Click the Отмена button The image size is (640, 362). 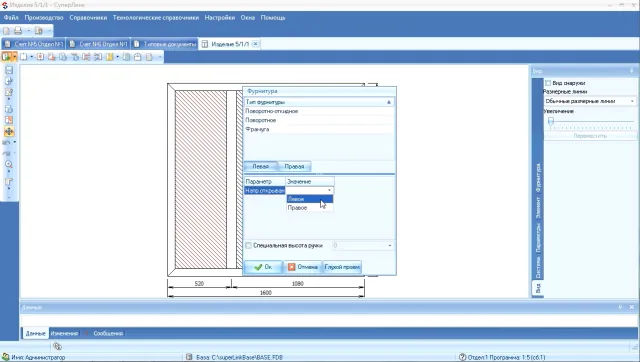coord(302,267)
